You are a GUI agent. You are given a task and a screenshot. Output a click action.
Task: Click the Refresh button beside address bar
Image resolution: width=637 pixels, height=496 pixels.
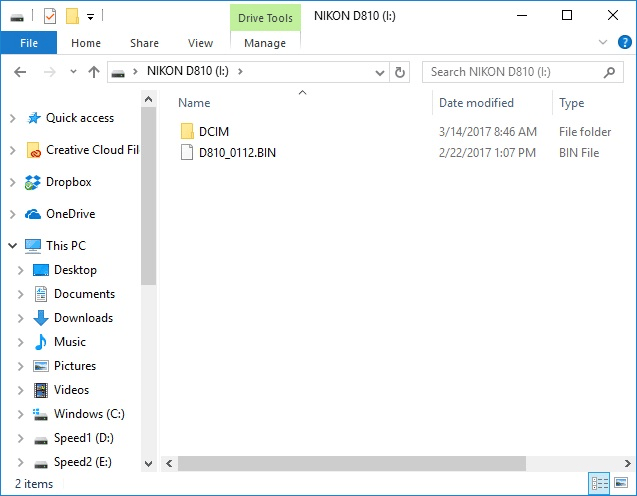(x=400, y=72)
